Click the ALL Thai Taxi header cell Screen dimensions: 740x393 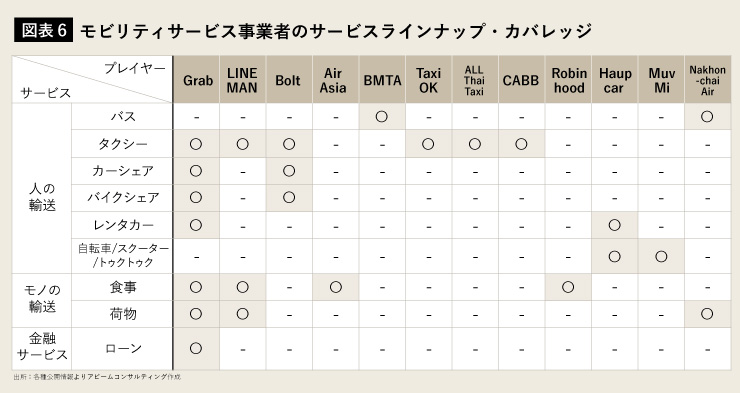pyautogui.click(x=474, y=80)
